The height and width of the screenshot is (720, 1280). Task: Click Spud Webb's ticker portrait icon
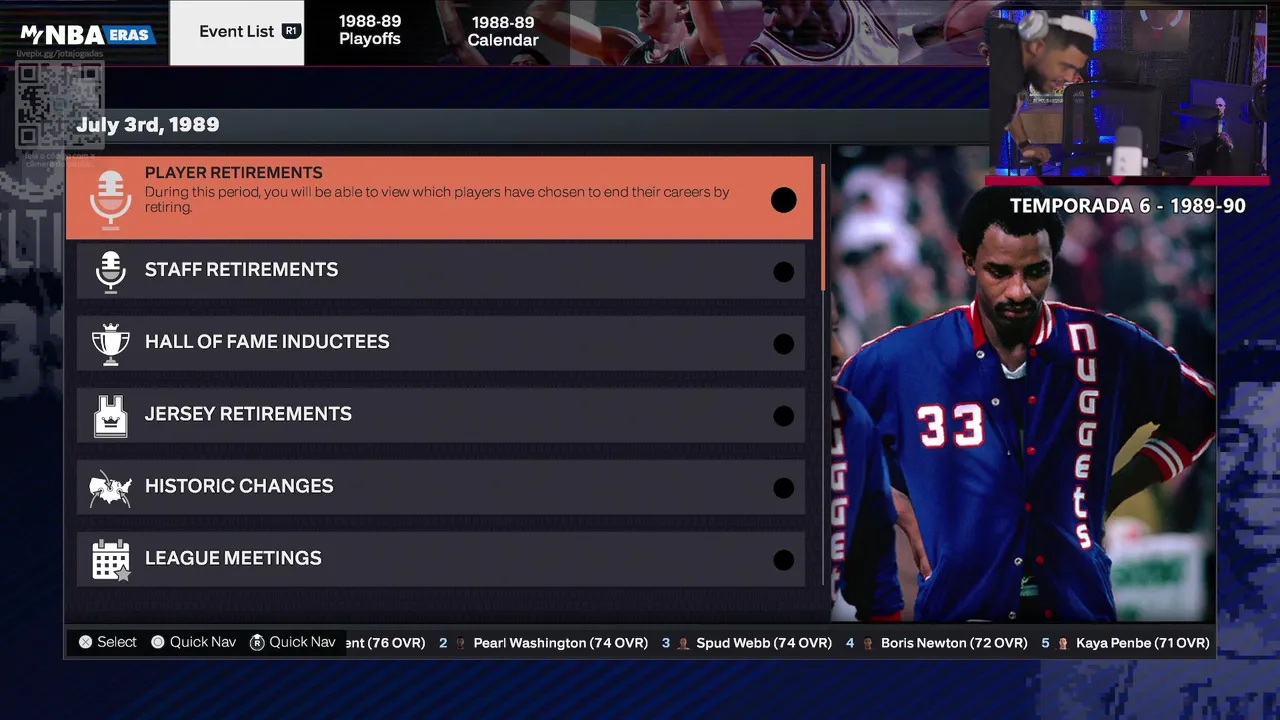(684, 643)
